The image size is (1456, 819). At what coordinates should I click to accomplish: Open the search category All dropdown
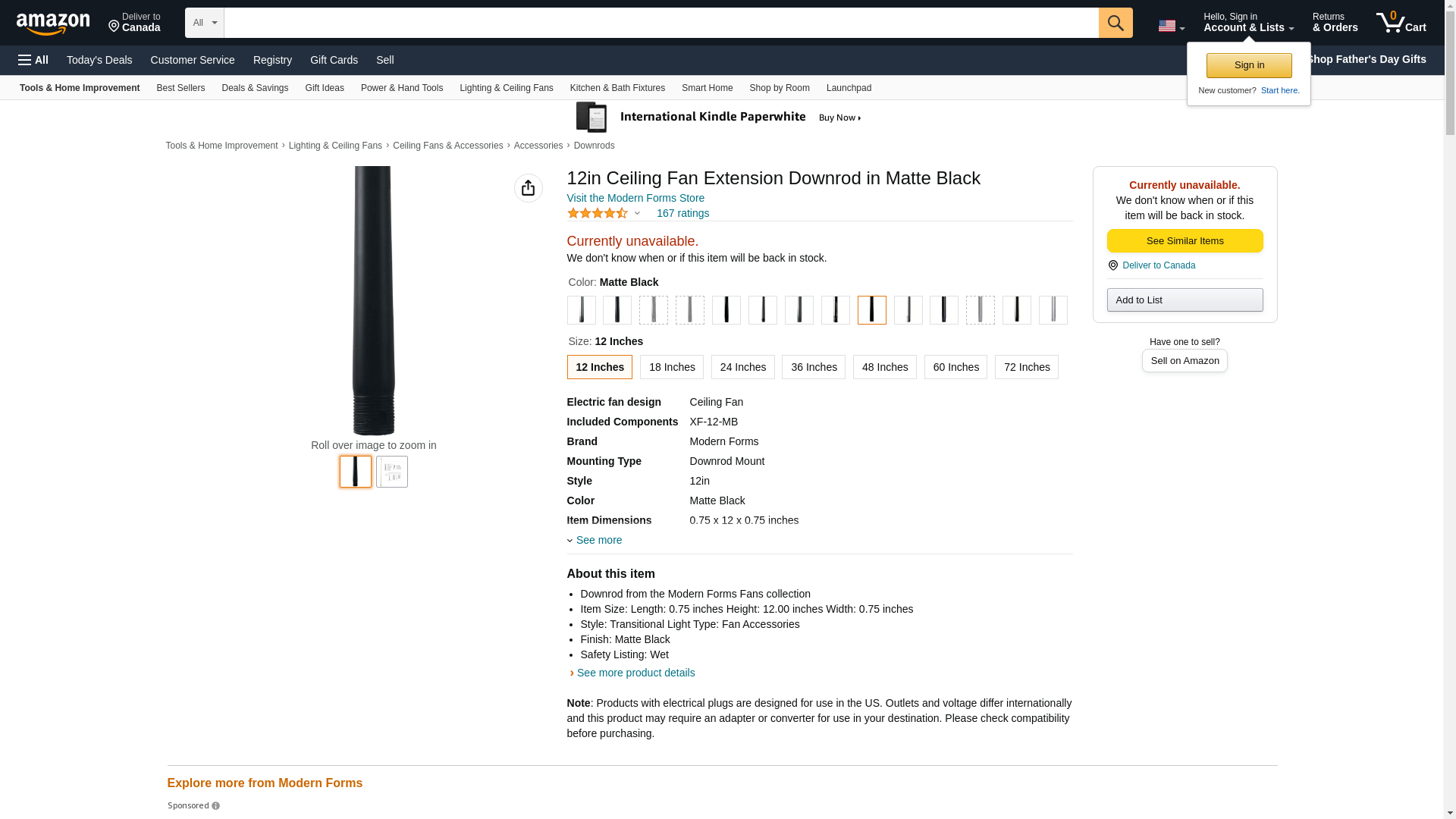[x=205, y=23]
